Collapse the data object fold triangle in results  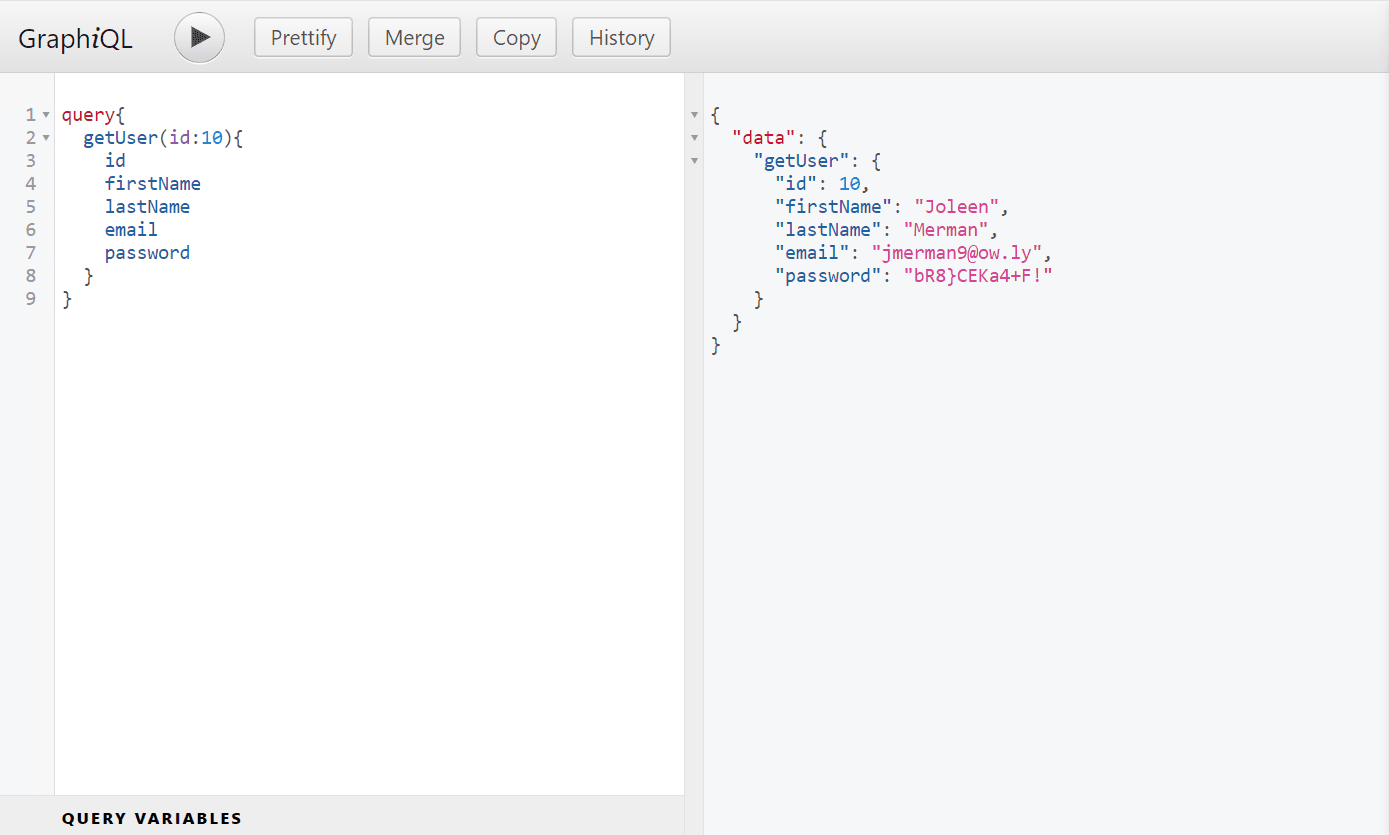694,137
